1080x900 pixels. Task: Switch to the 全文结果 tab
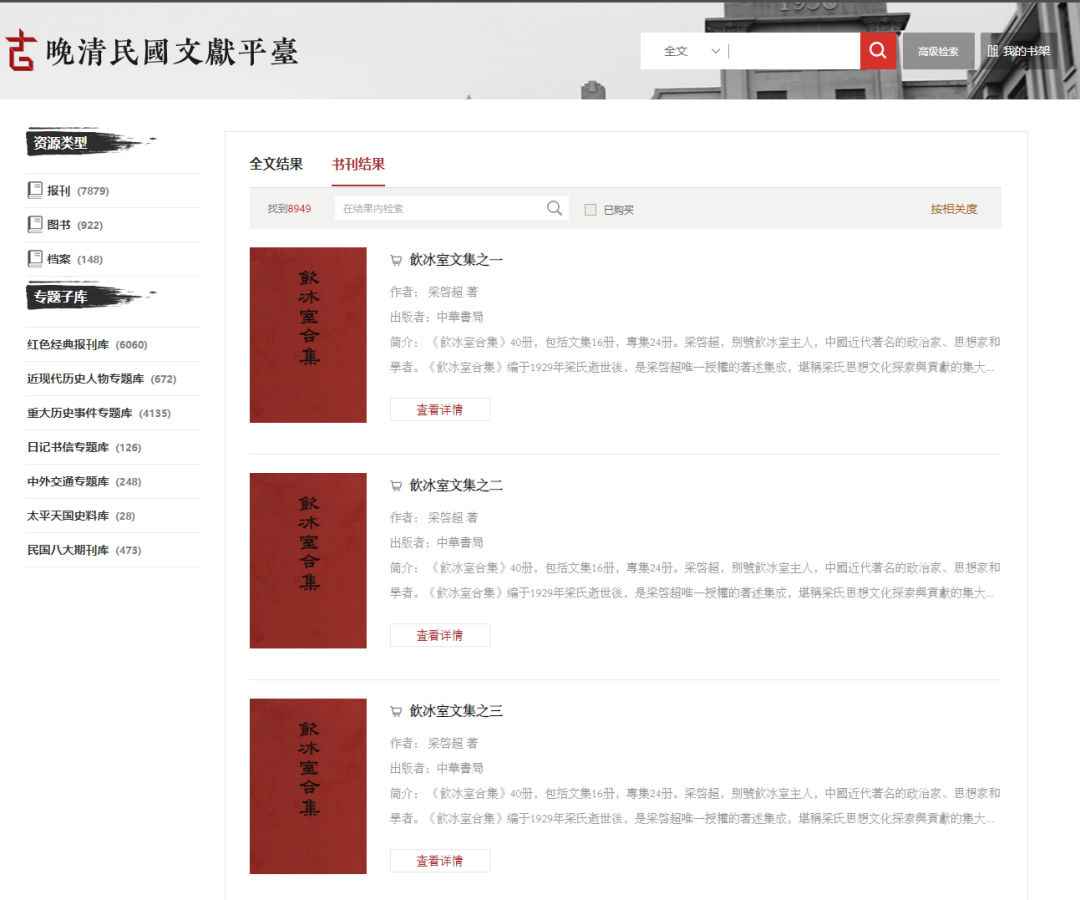tap(276, 164)
